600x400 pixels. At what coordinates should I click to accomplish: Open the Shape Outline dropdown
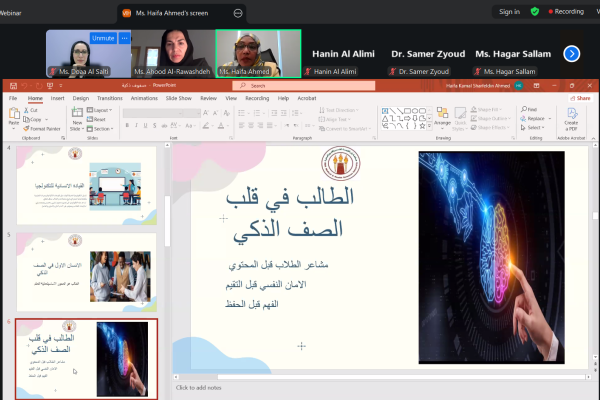click(x=491, y=119)
